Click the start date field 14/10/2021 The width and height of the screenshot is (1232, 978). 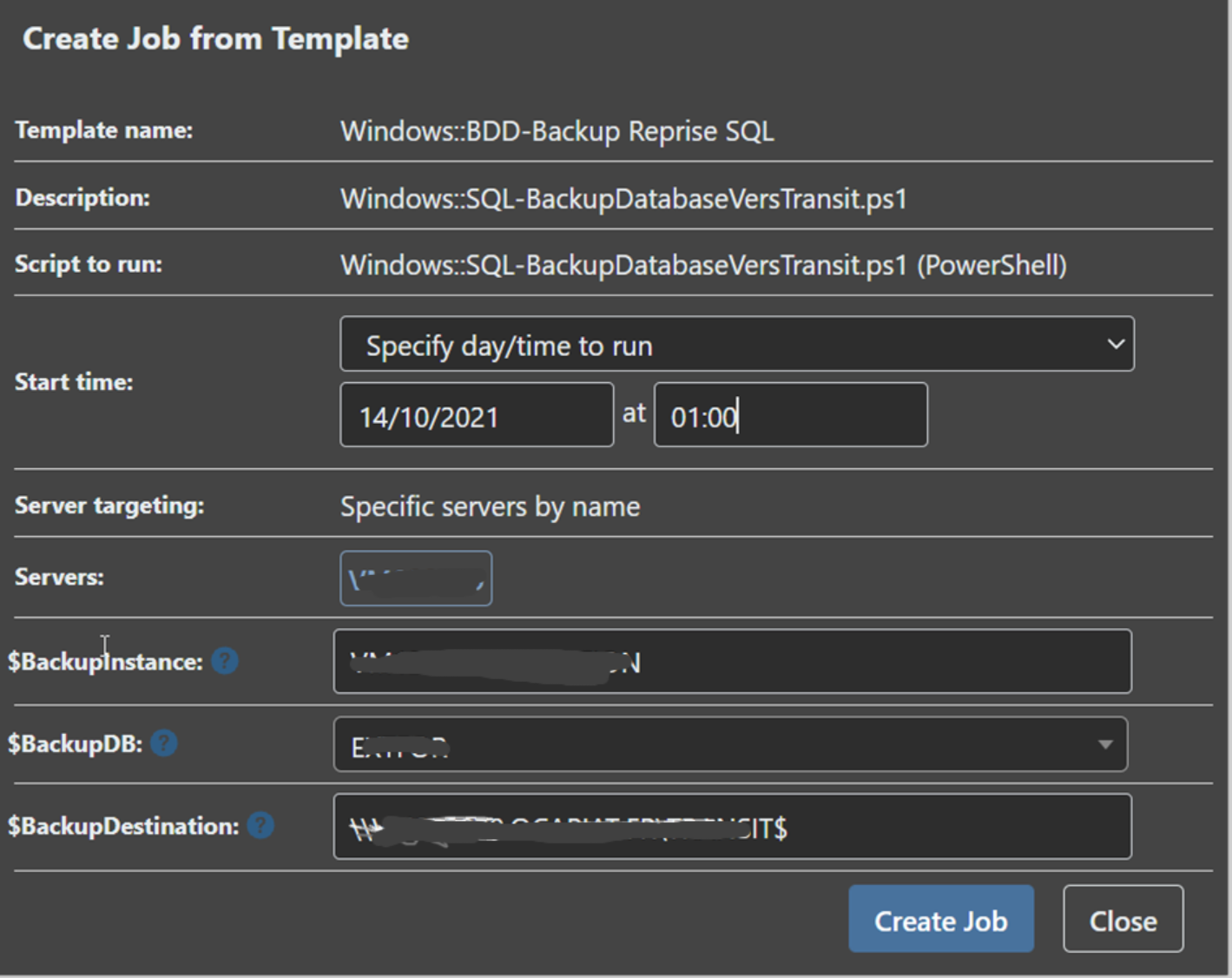(x=477, y=415)
